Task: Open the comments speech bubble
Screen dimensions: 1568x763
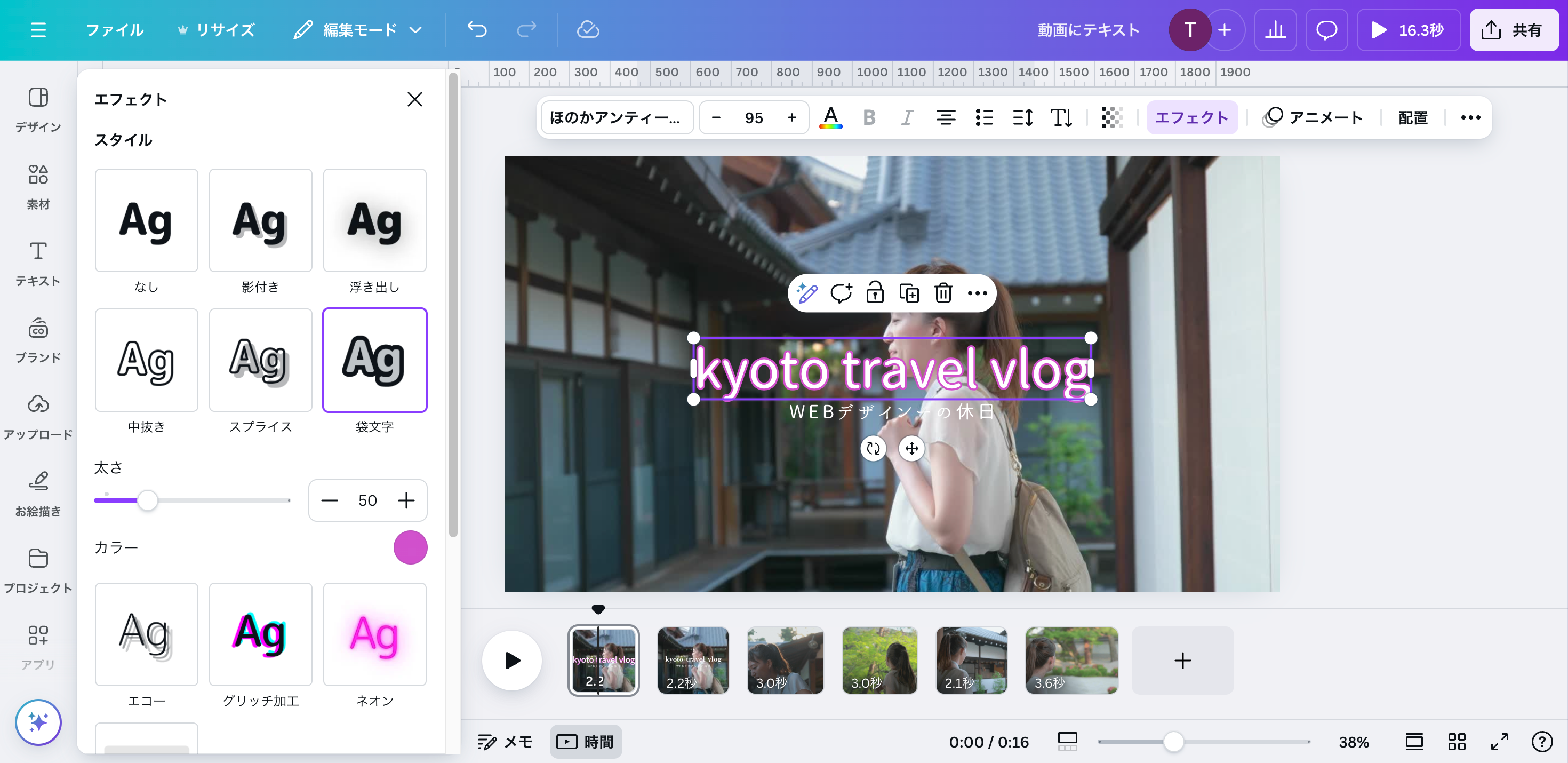Action: pyautogui.click(x=1326, y=30)
